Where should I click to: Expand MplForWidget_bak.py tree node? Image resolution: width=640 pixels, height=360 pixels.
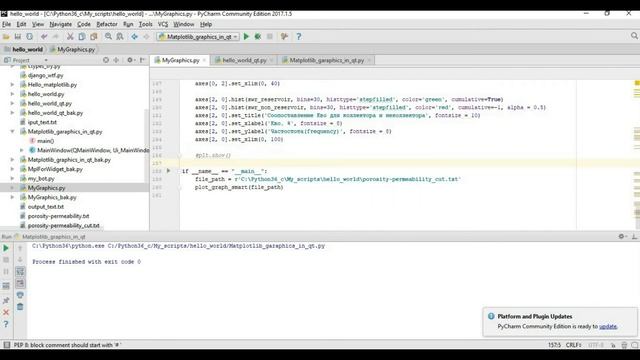tap(12, 169)
